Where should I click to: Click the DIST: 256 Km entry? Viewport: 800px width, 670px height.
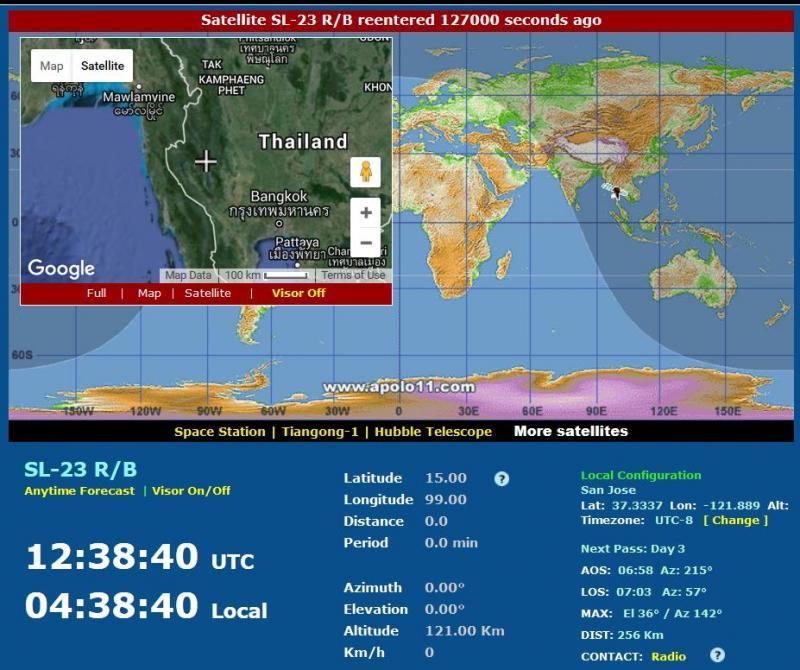click(x=622, y=635)
